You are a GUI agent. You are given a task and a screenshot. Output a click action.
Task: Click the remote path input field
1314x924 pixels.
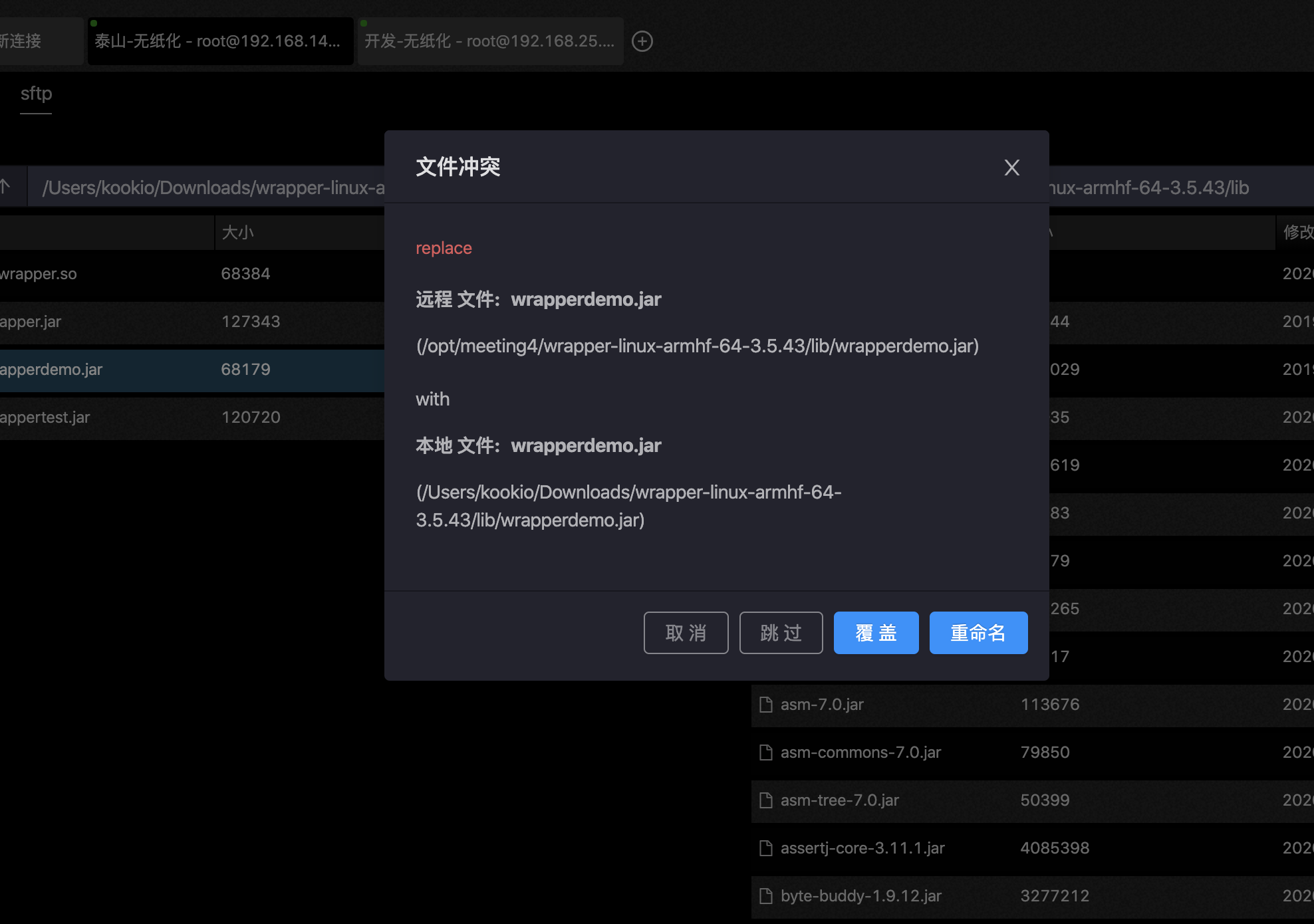(x=1164, y=187)
